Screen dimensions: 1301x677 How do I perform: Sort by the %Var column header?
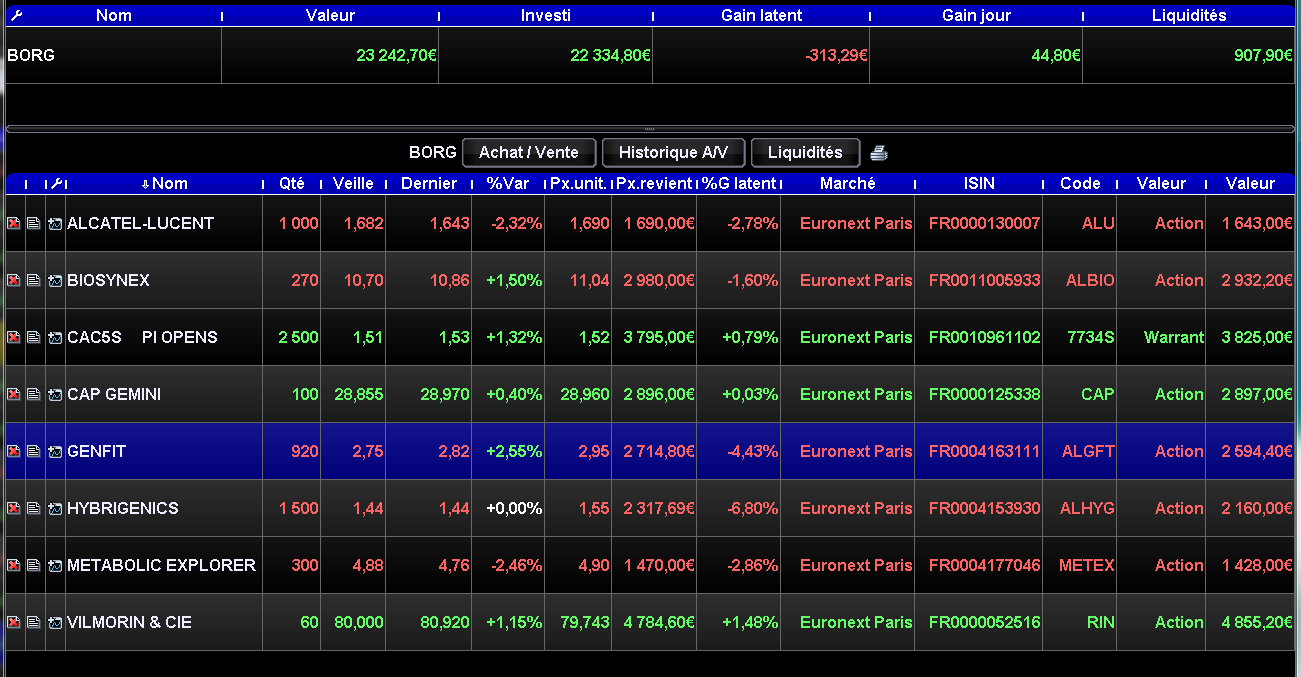508,184
